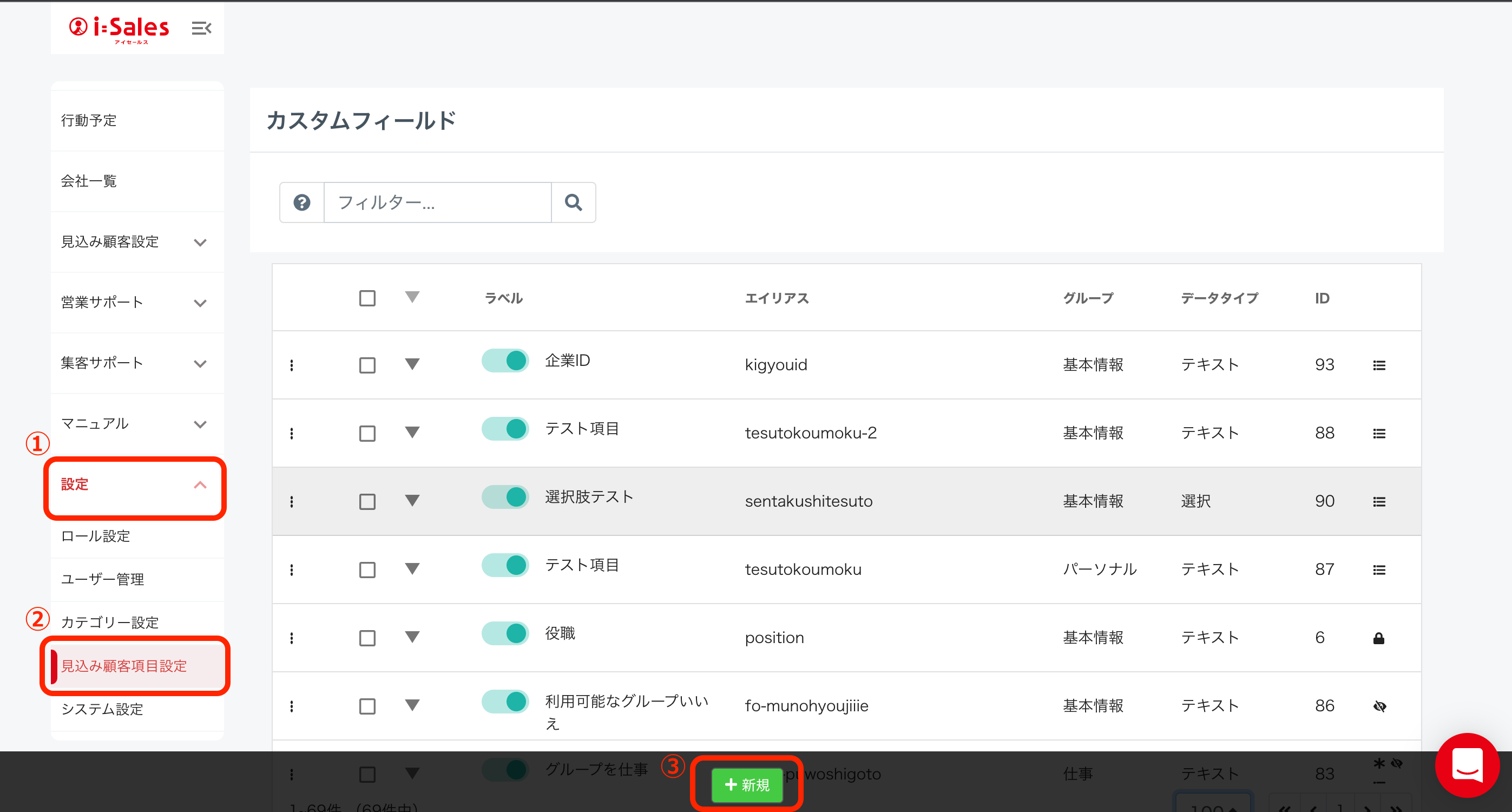Click the search magnifier icon
1512x812 pixels.
click(x=573, y=202)
